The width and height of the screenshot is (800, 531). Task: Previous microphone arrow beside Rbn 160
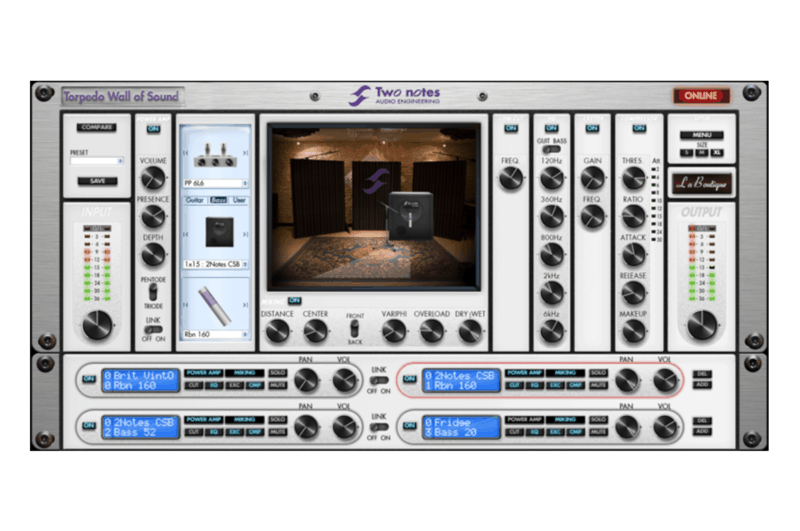tap(186, 305)
